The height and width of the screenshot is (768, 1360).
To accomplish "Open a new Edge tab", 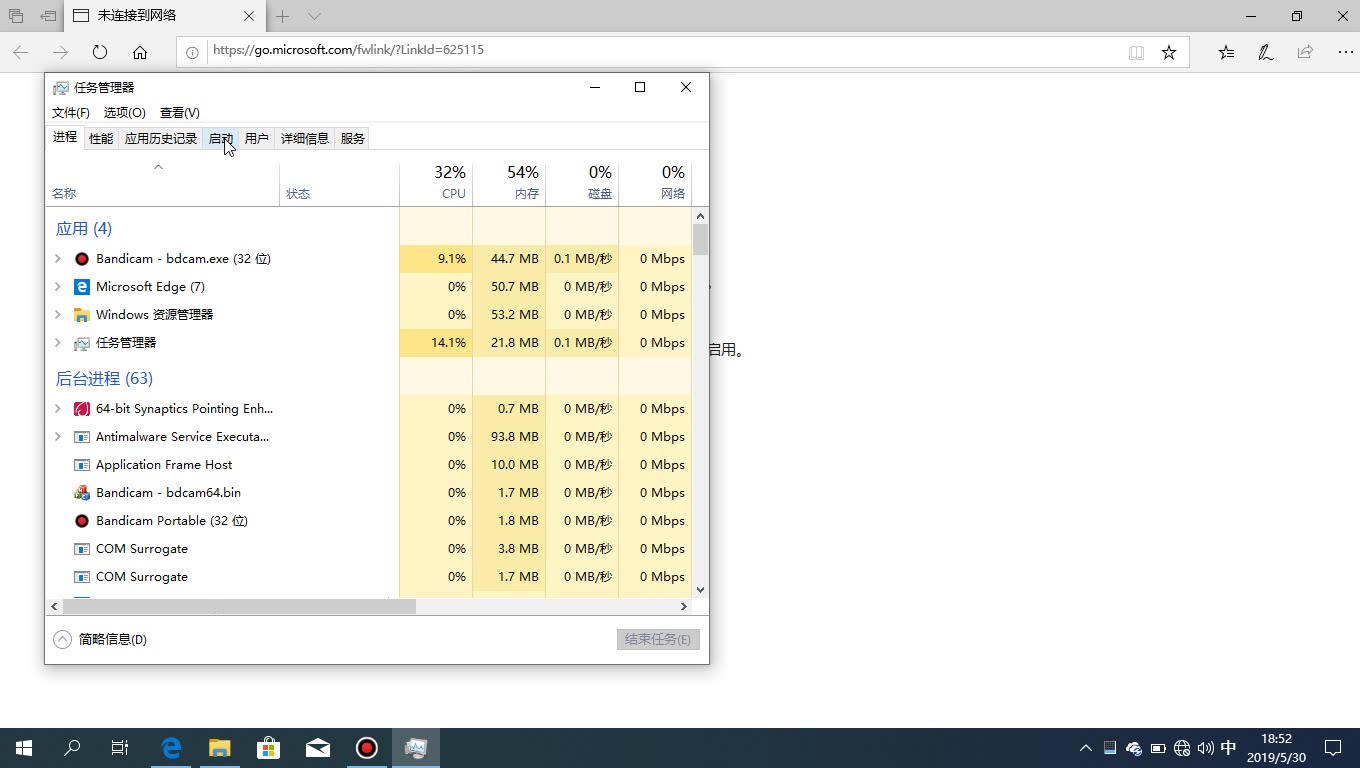I will tap(283, 16).
